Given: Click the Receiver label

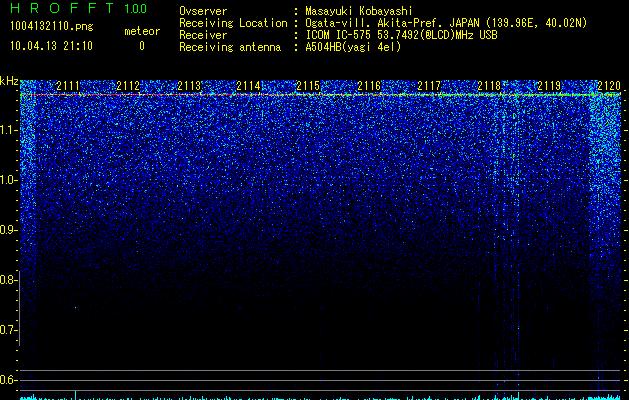Looking at the screenshot, I should pos(203,35).
